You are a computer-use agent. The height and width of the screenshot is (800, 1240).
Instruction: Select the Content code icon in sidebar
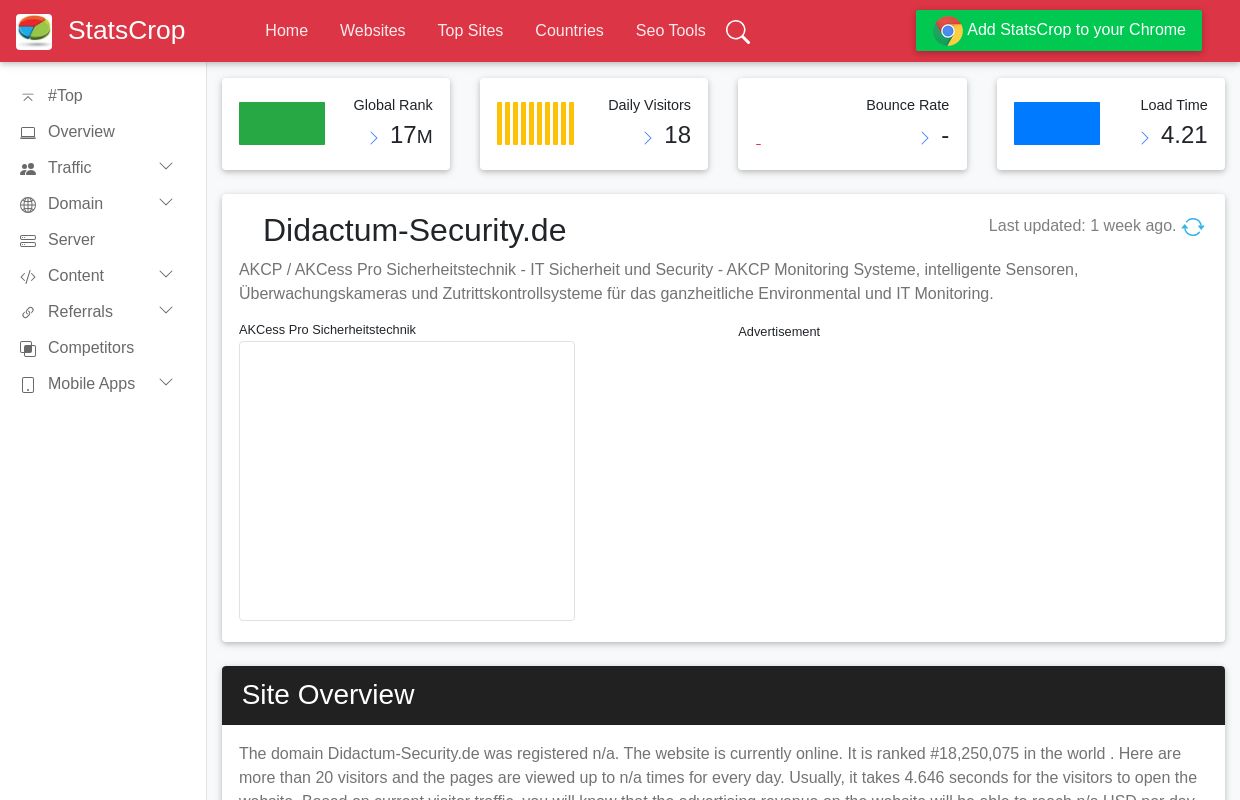click(28, 276)
